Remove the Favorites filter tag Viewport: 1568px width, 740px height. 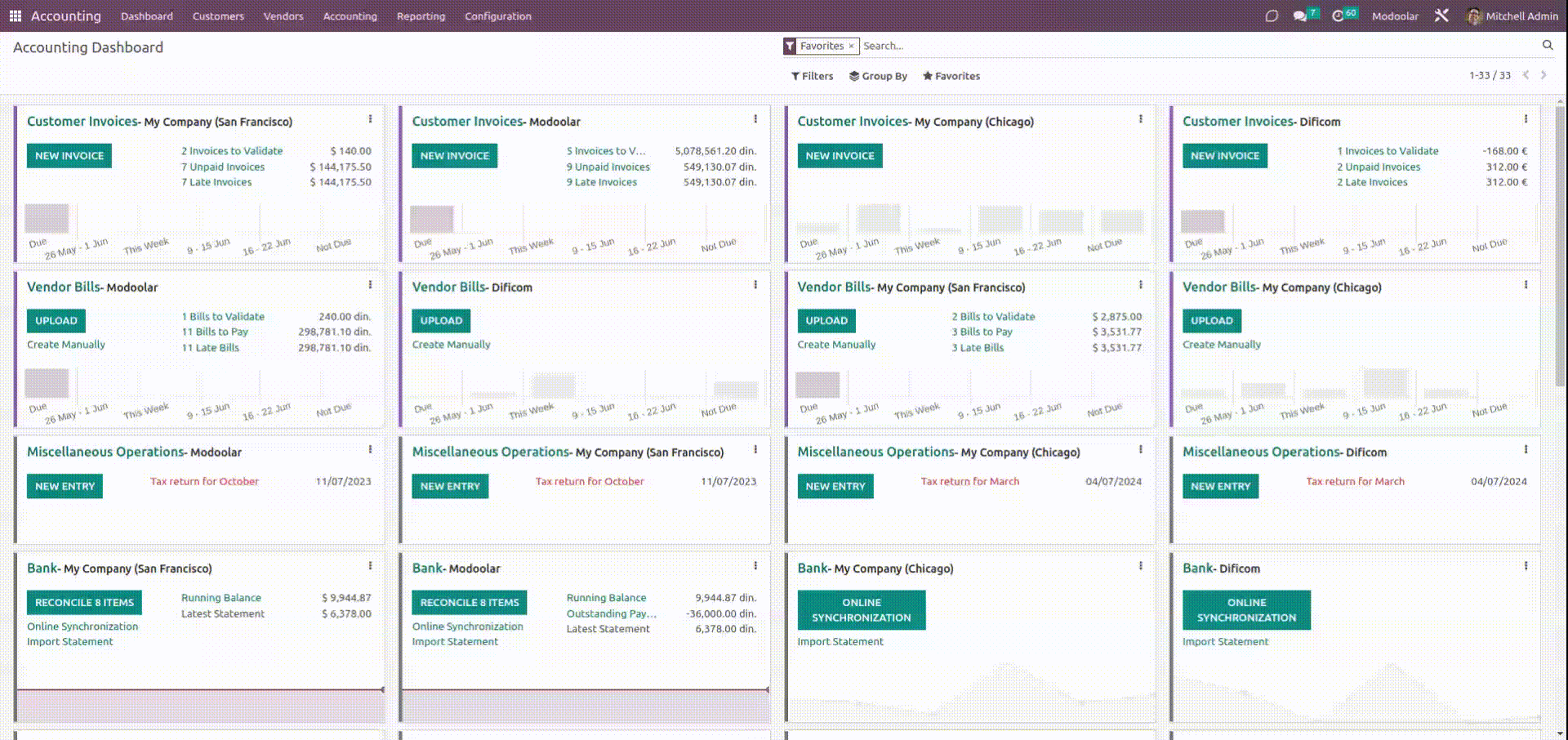pyautogui.click(x=851, y=47)
